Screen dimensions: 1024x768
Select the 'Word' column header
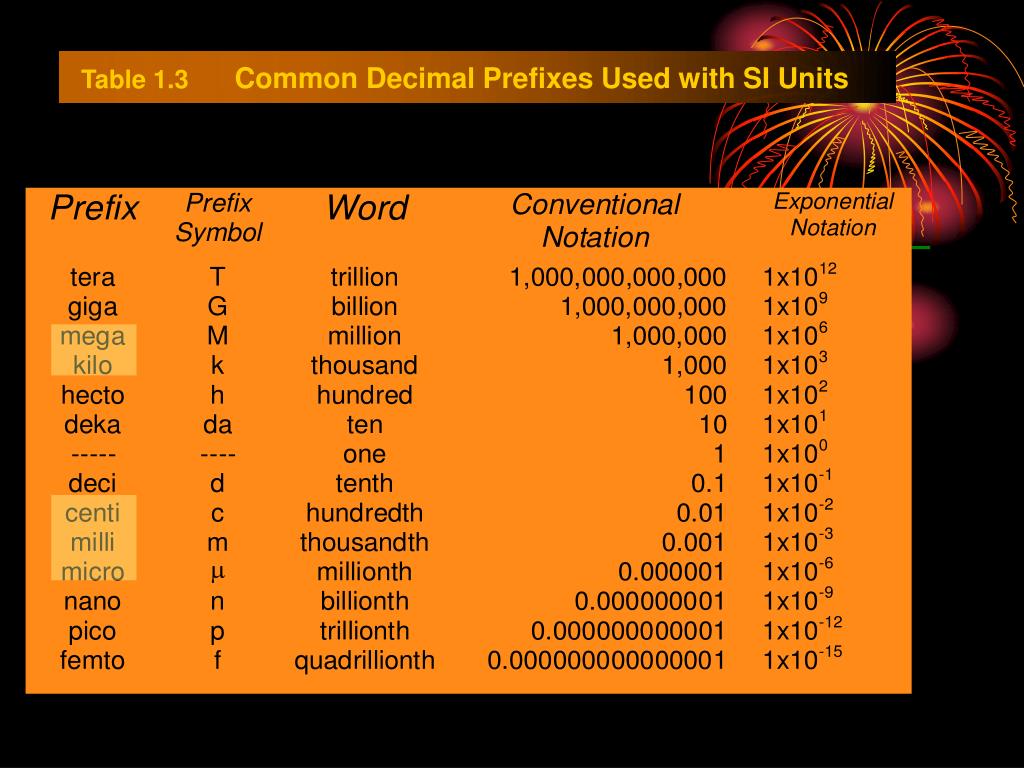(367, 208)
